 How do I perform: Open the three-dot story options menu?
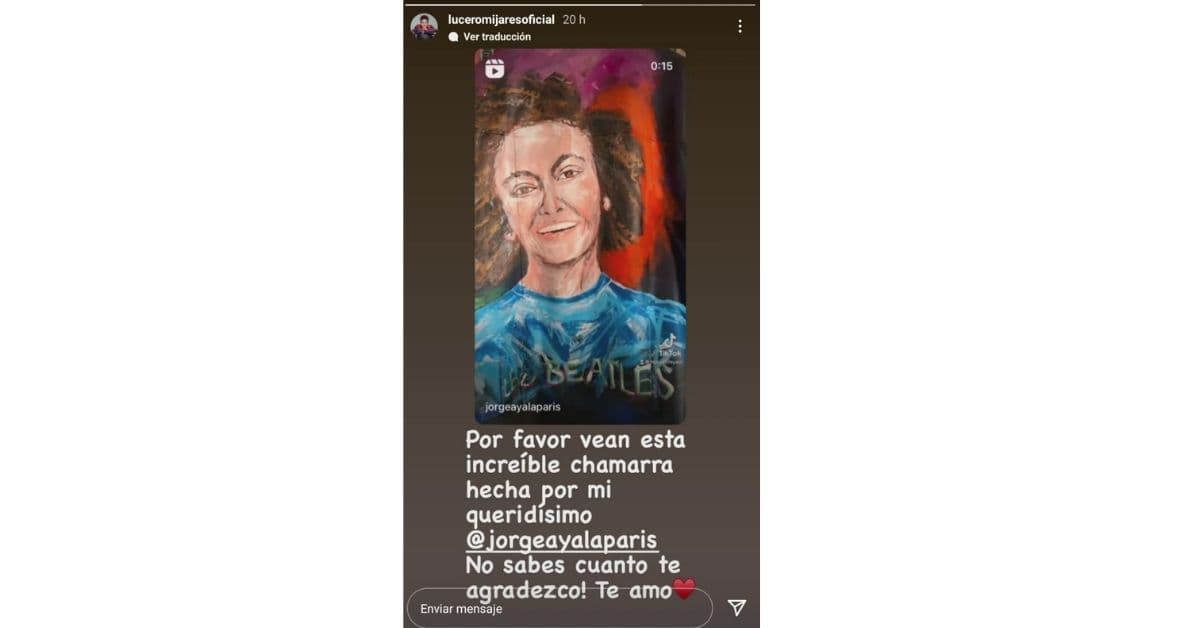tap(740, 26)
